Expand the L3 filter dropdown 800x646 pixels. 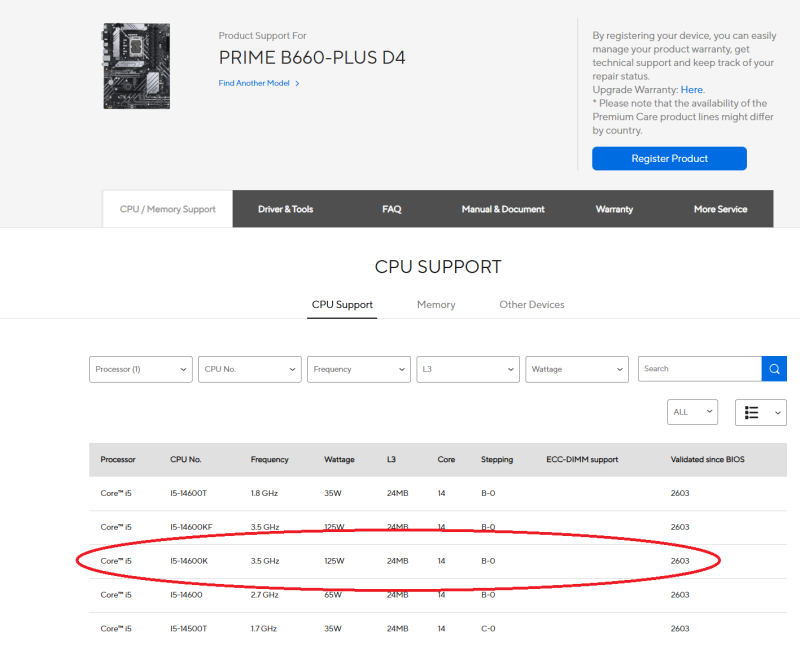click(x=468, y=369)
